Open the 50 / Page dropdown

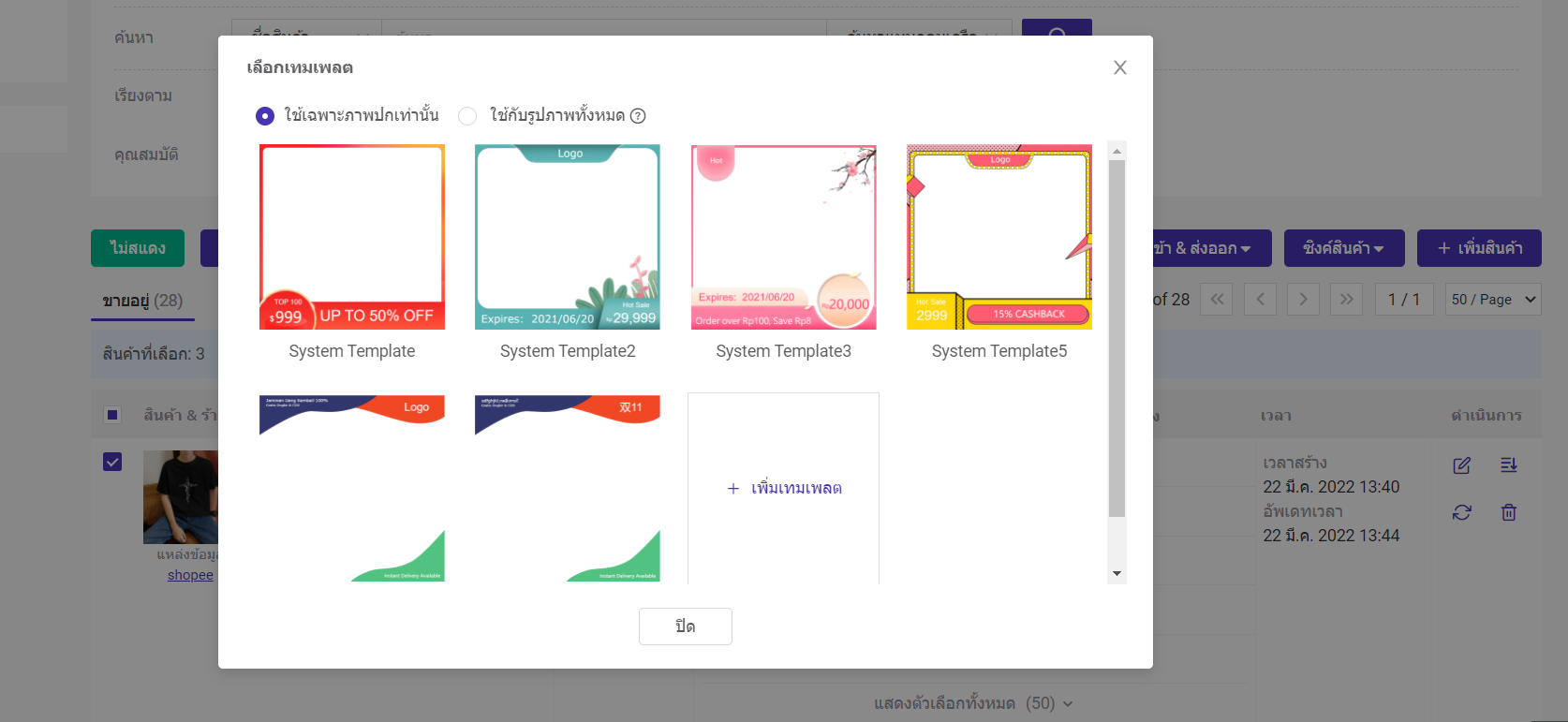click(1493, 300)
